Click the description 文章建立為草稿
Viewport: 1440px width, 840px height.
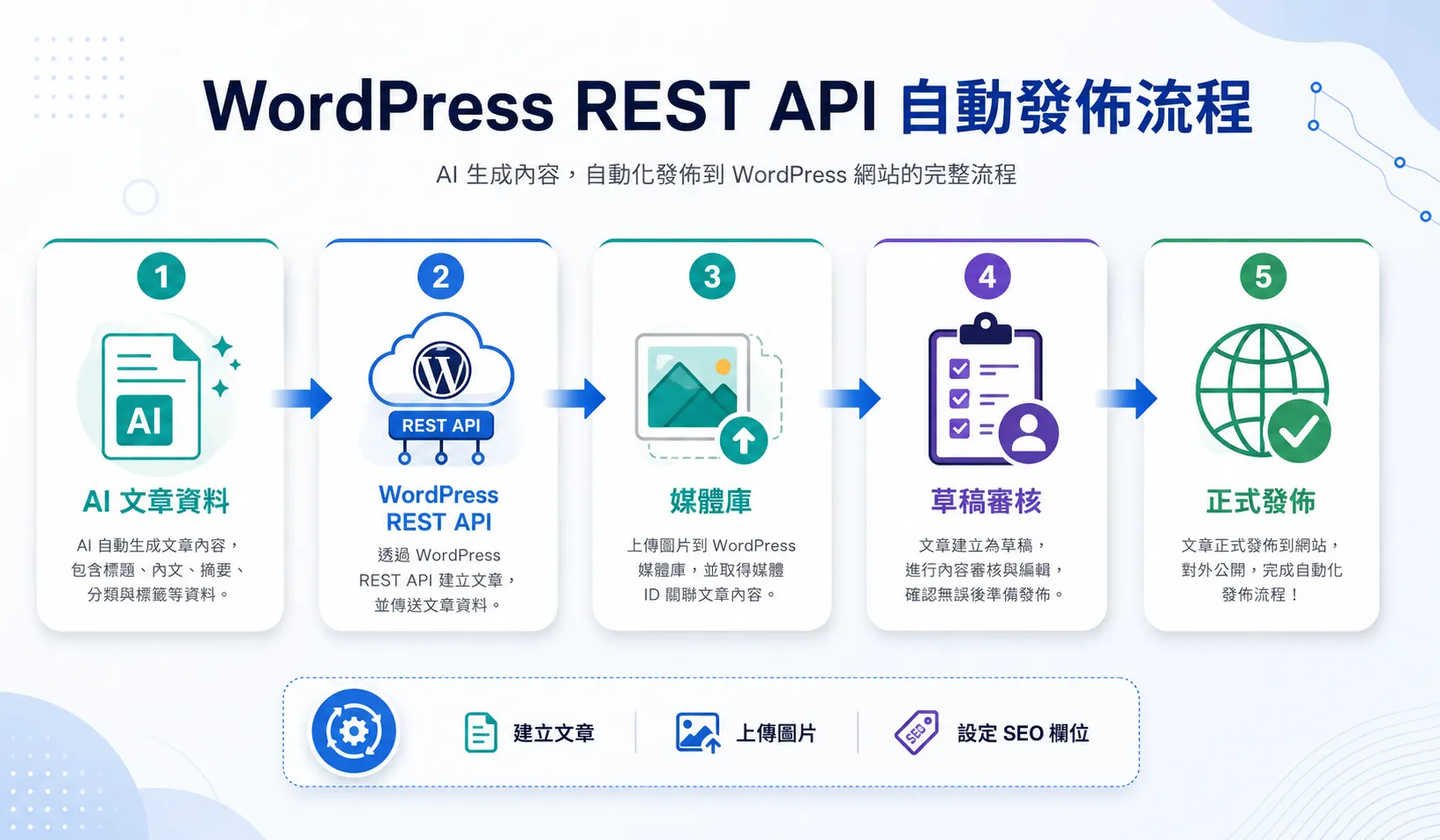tap(987, 570)
